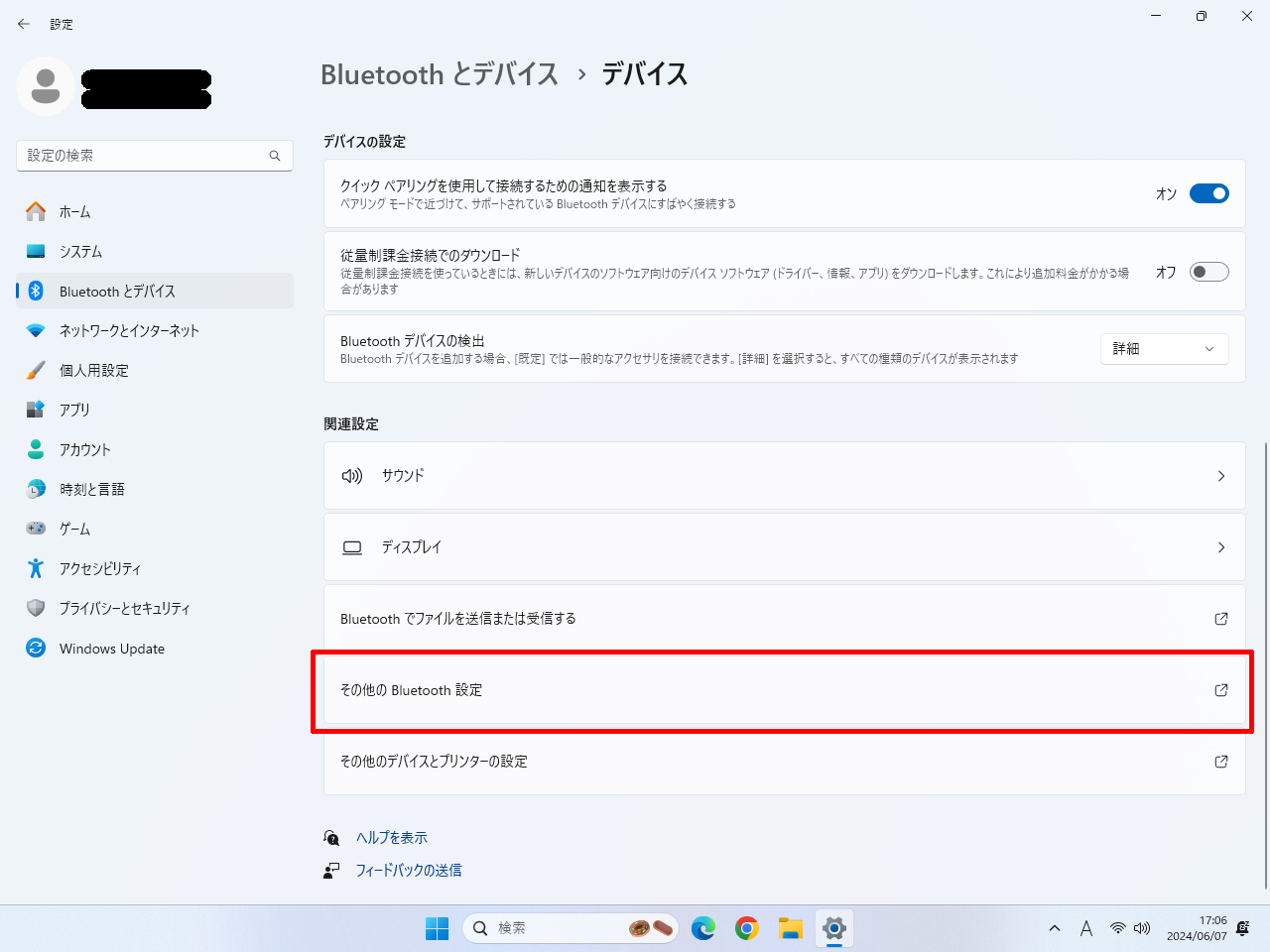
Task: Click the Apps icon in sidebar
Action: click(x=36, y=410)
